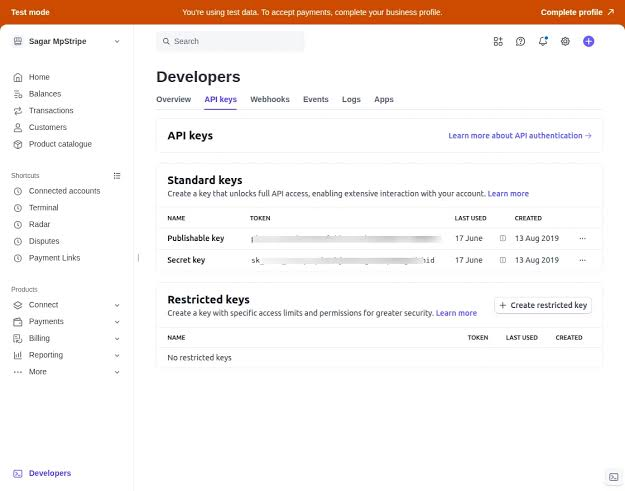This screenshot has height=491, width=625.
Task: Open Learn more about API authentication link
Action: tap(520, 136)
